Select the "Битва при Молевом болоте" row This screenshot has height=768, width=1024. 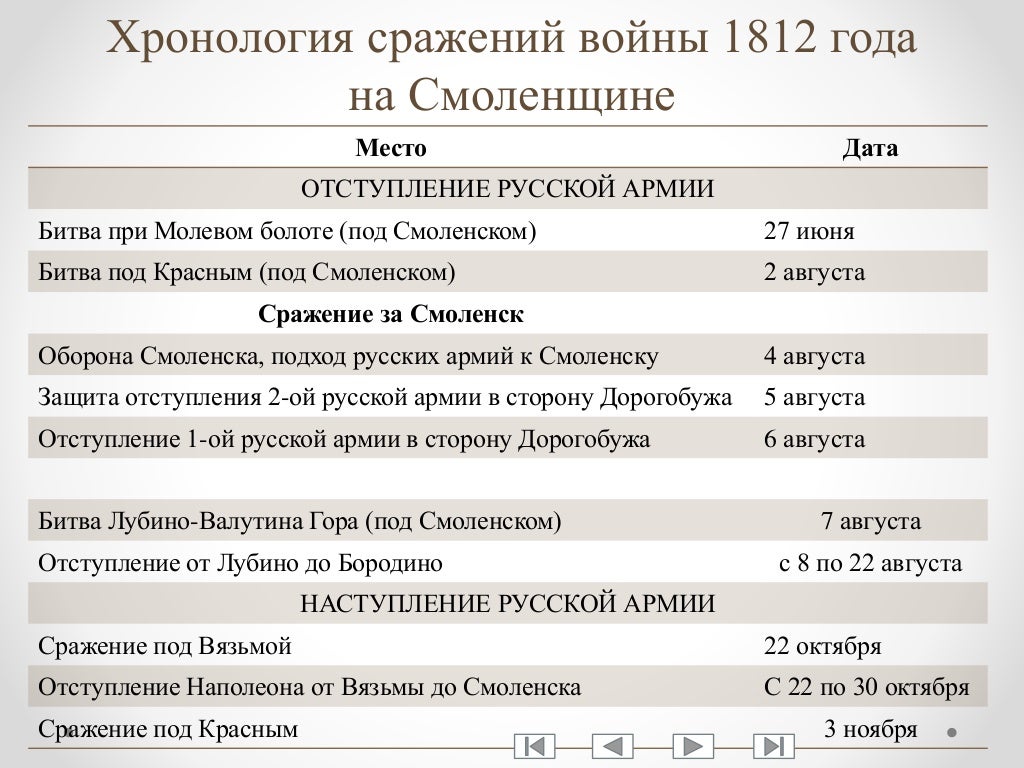click(x=287, y=231)
